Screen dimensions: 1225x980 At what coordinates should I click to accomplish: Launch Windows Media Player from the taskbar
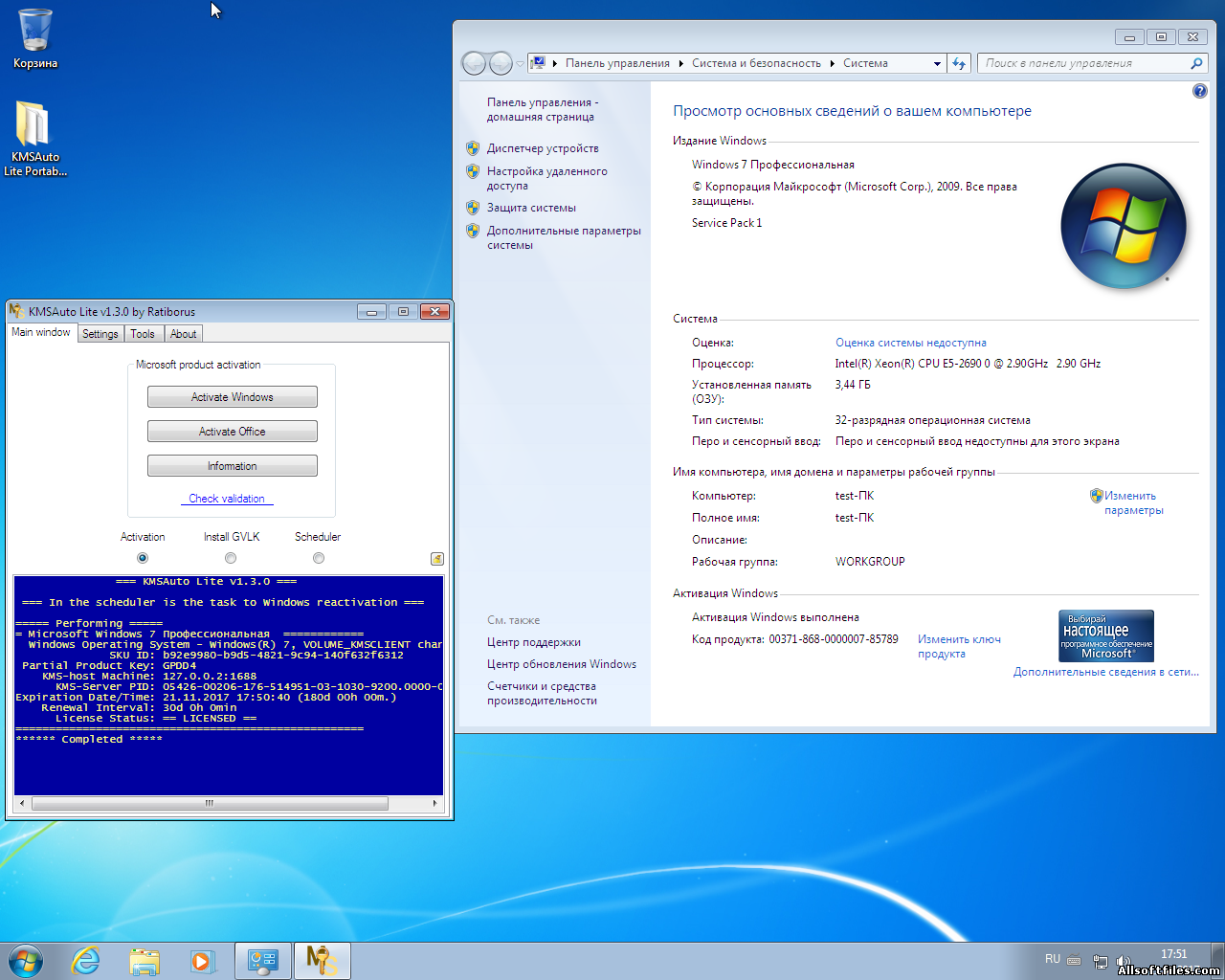click(x=203, y=961)
